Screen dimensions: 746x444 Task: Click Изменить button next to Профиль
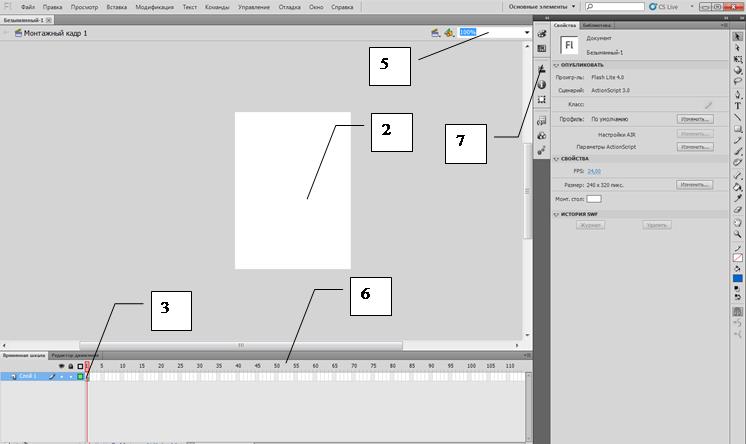(x=695, y=119)
